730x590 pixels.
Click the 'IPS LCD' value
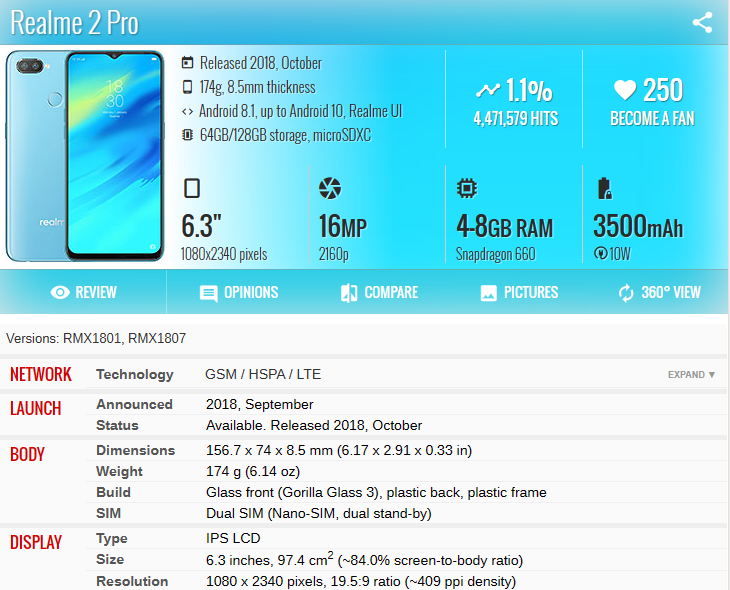[x=233, y=538]
